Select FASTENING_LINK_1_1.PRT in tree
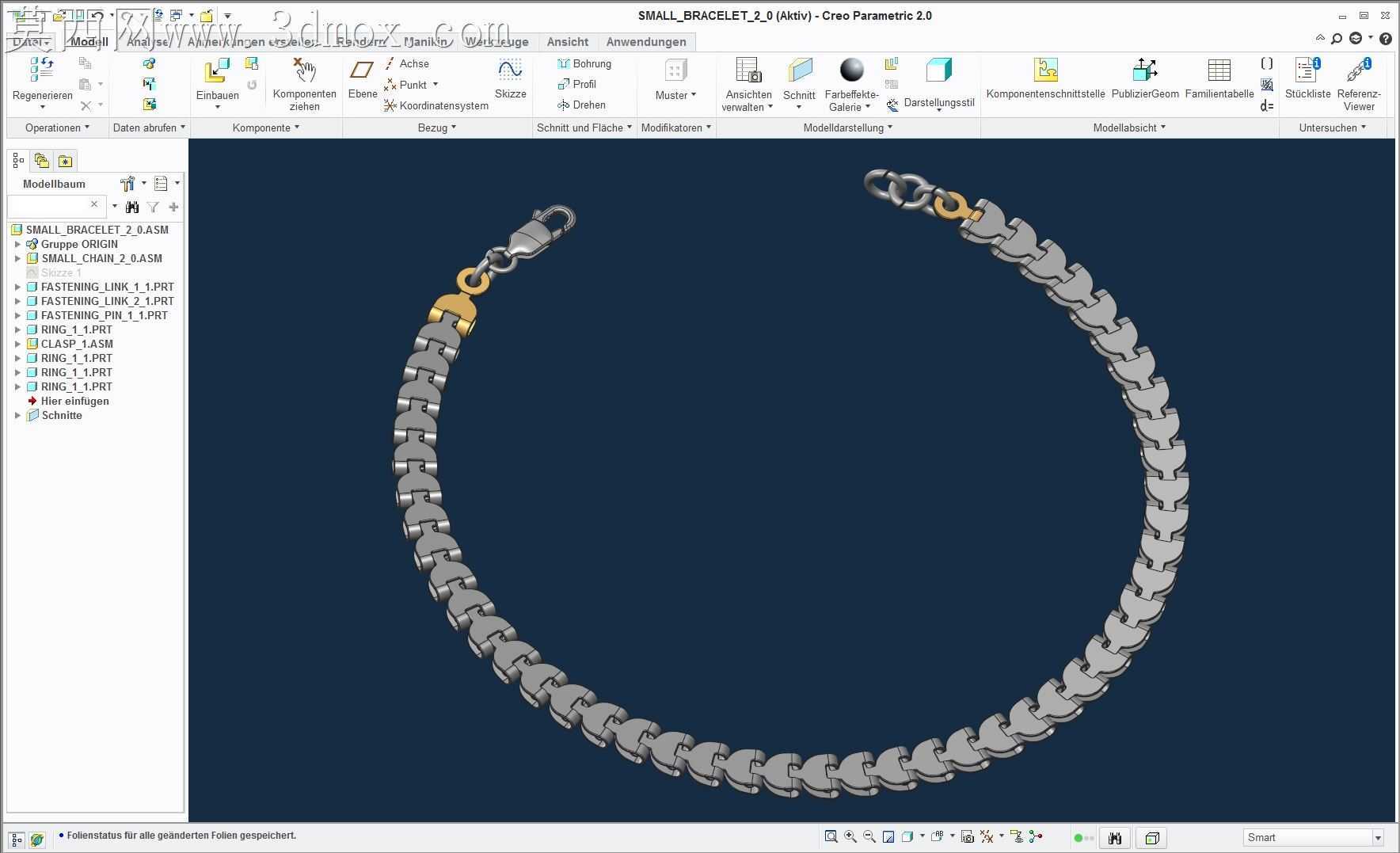The width and height of the screenshot is (1400, 853). [107, 287]
